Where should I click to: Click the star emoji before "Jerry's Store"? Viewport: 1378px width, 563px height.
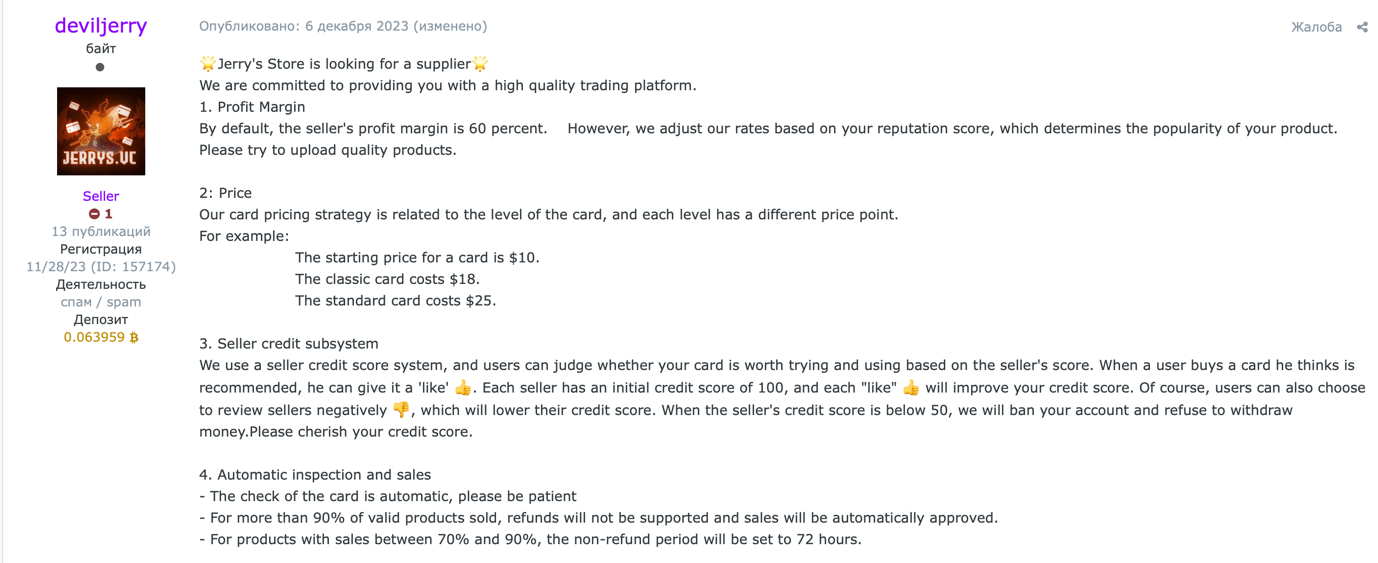tap(208, 64)
